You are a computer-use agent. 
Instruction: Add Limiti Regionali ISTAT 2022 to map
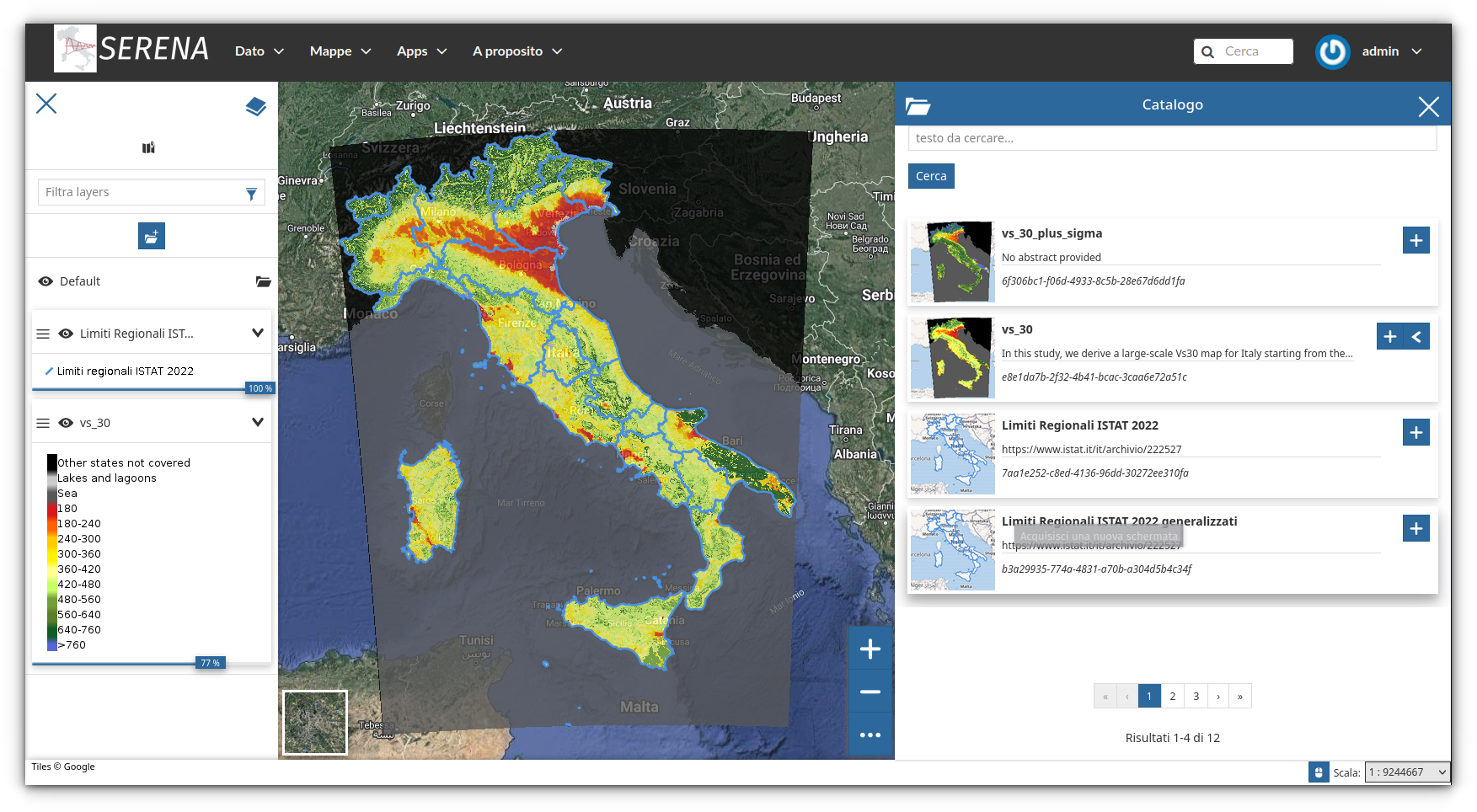1416,432
